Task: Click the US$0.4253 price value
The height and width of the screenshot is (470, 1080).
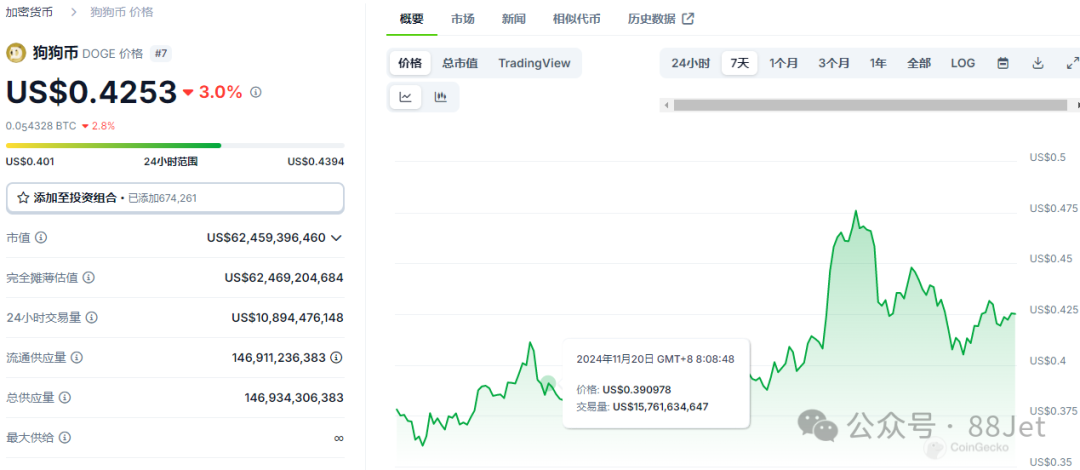Action: pos(92,92)
